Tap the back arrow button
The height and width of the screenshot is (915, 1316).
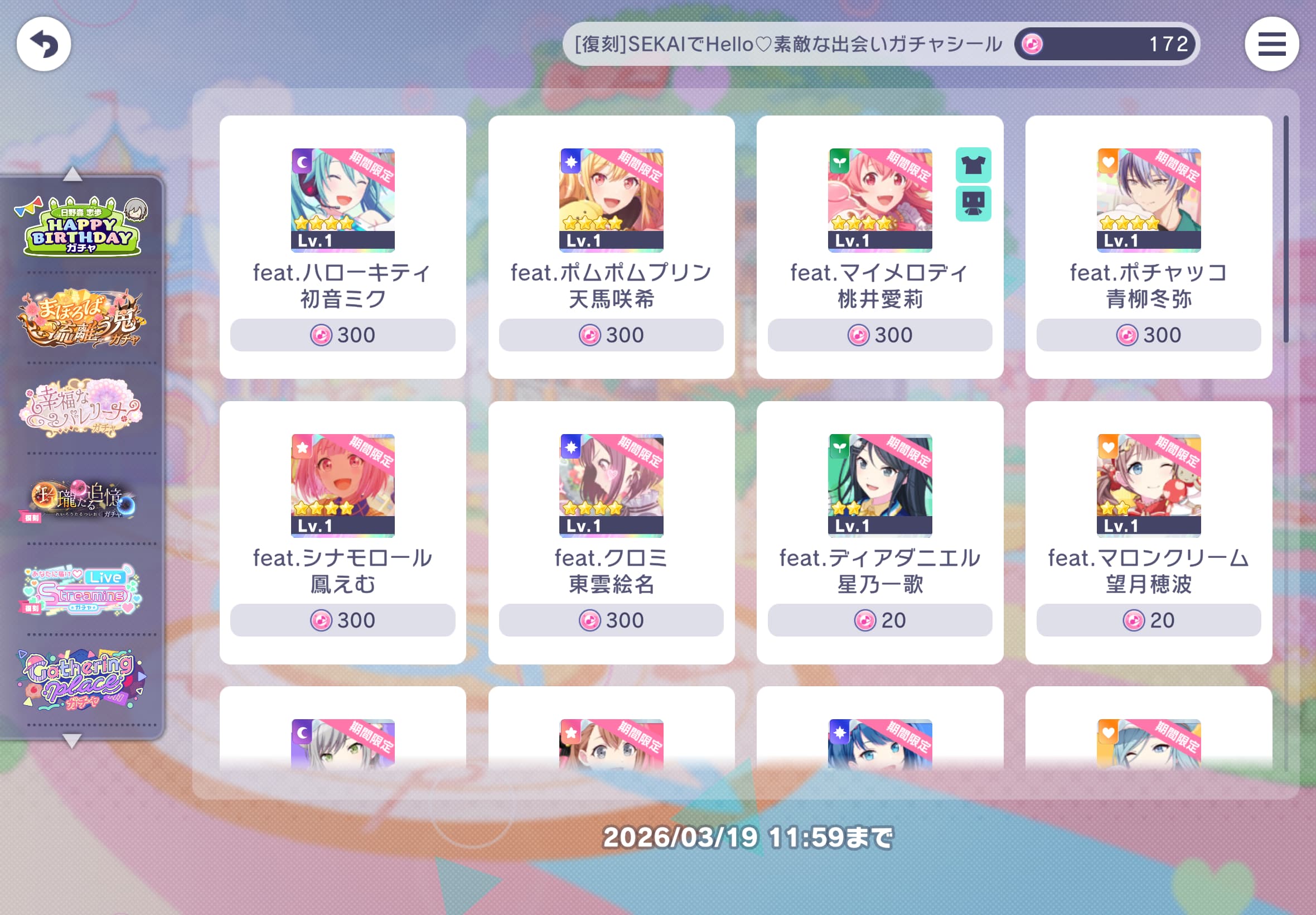click(x=43, y=44)
